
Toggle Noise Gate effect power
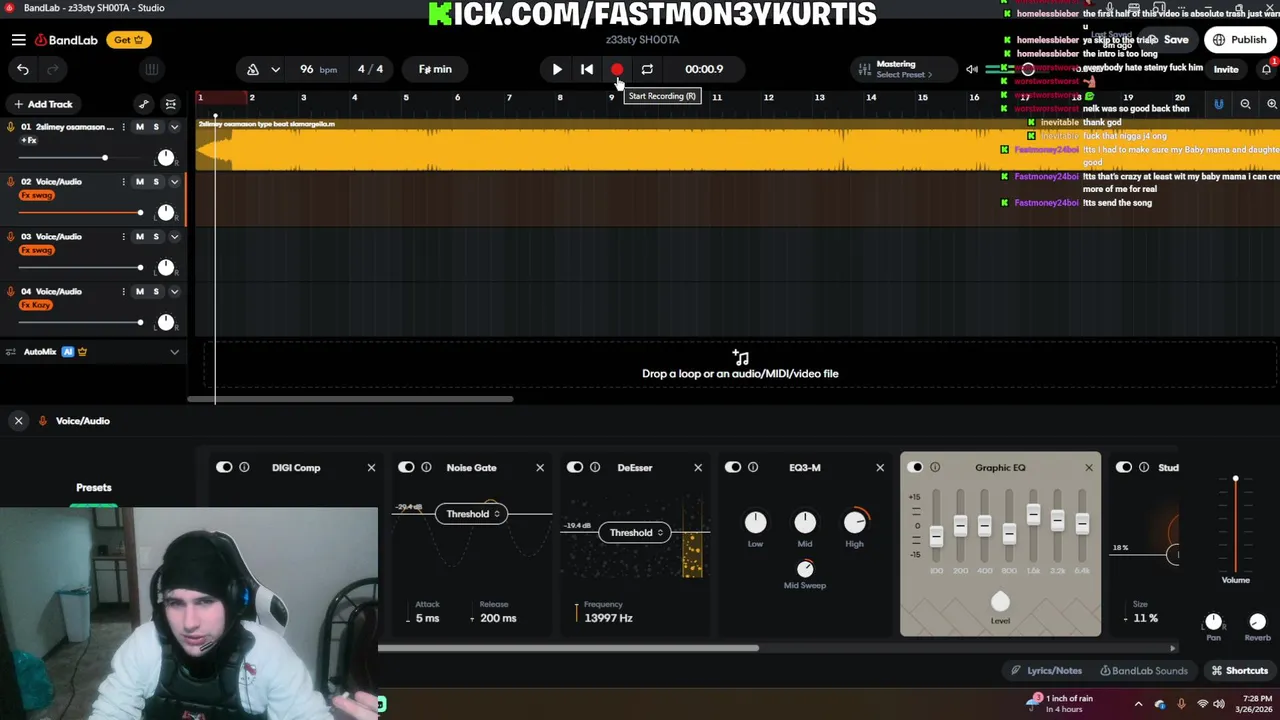click(406, 467)
